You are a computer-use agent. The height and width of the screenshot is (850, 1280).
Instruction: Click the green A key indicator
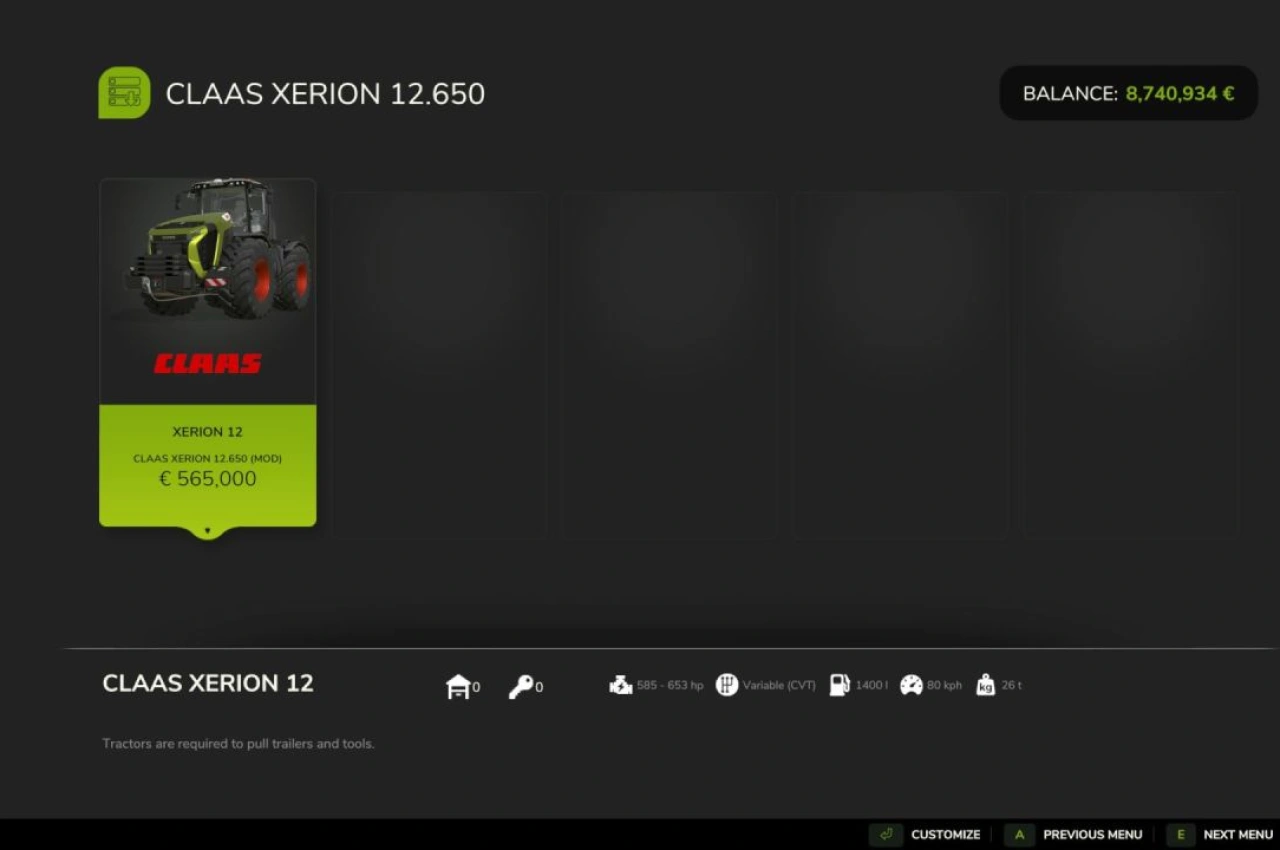point(1019,834)
